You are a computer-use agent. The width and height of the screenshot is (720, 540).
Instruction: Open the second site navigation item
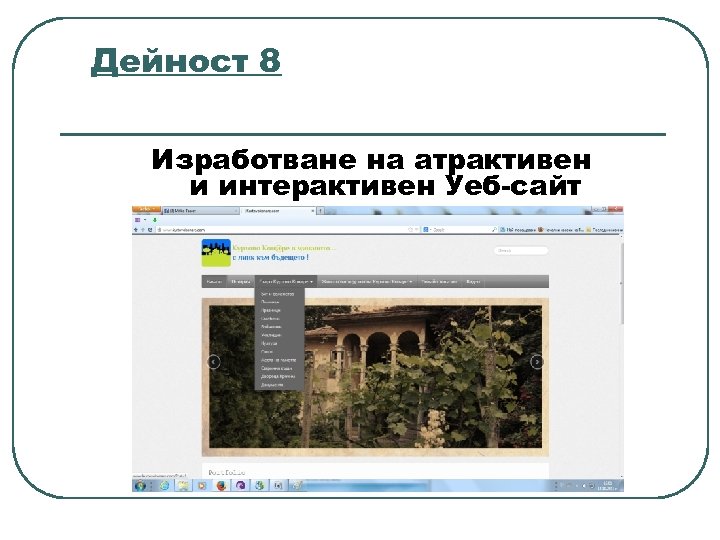tap(241, 281)
